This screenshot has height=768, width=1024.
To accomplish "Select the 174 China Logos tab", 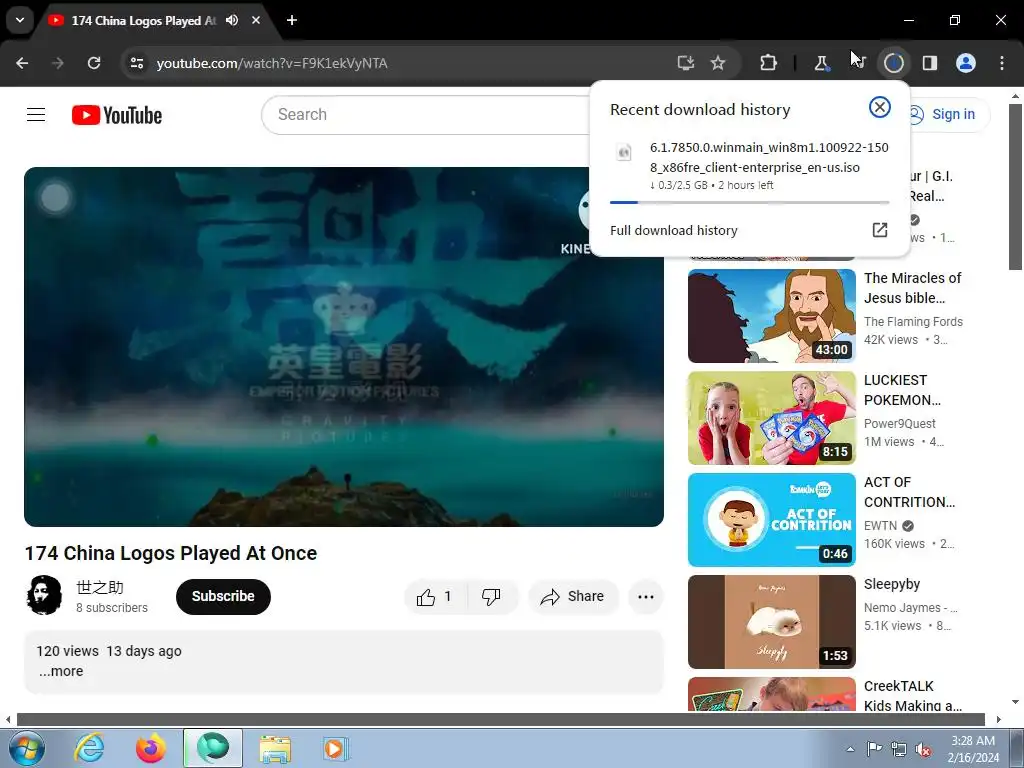I will click(142, 20).
